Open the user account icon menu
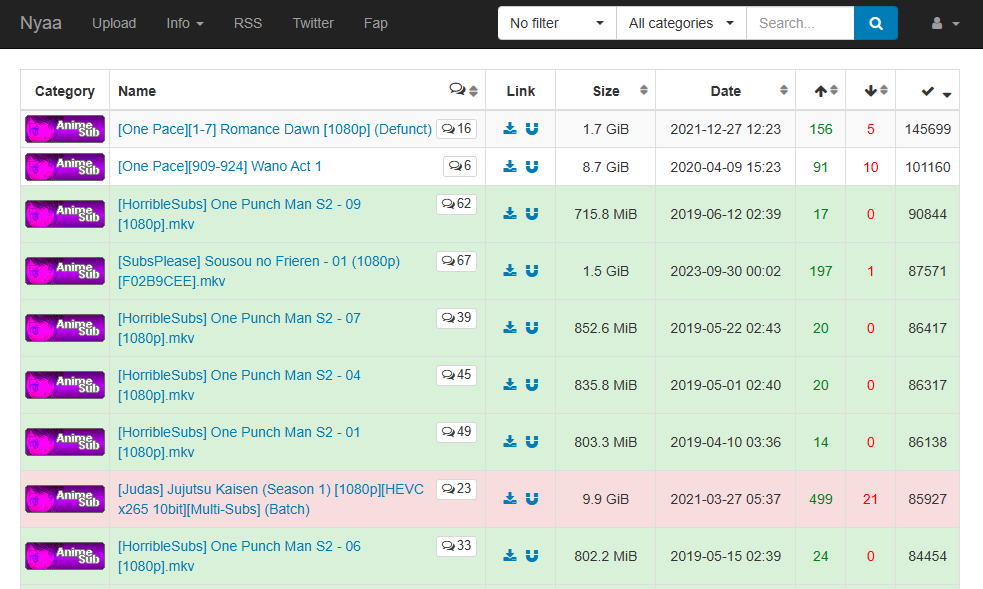983x589 pixels. coord(945,23)
